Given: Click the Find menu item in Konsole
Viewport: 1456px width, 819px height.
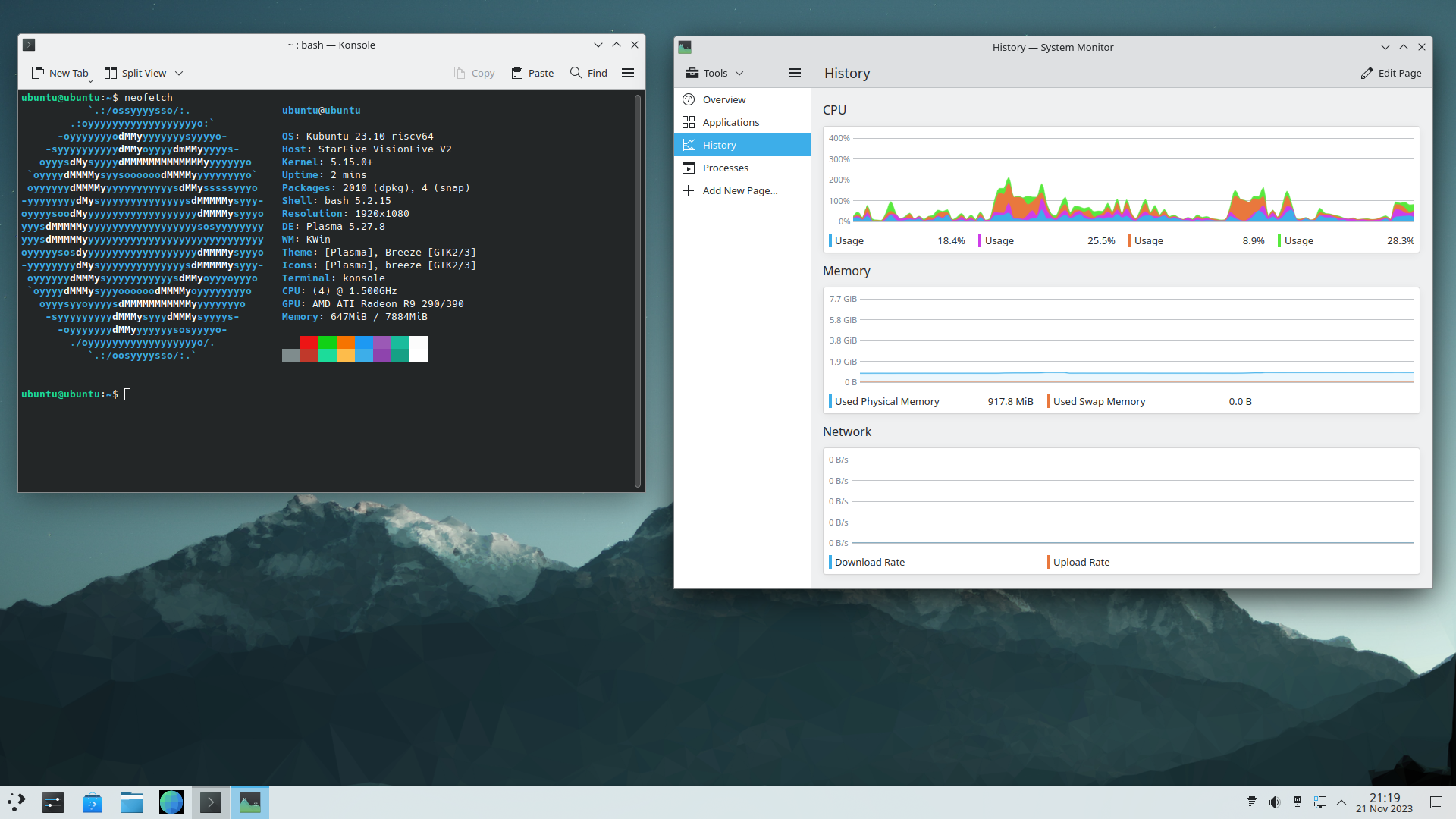Looking at the screenshot, I should (x=589, y=72).
